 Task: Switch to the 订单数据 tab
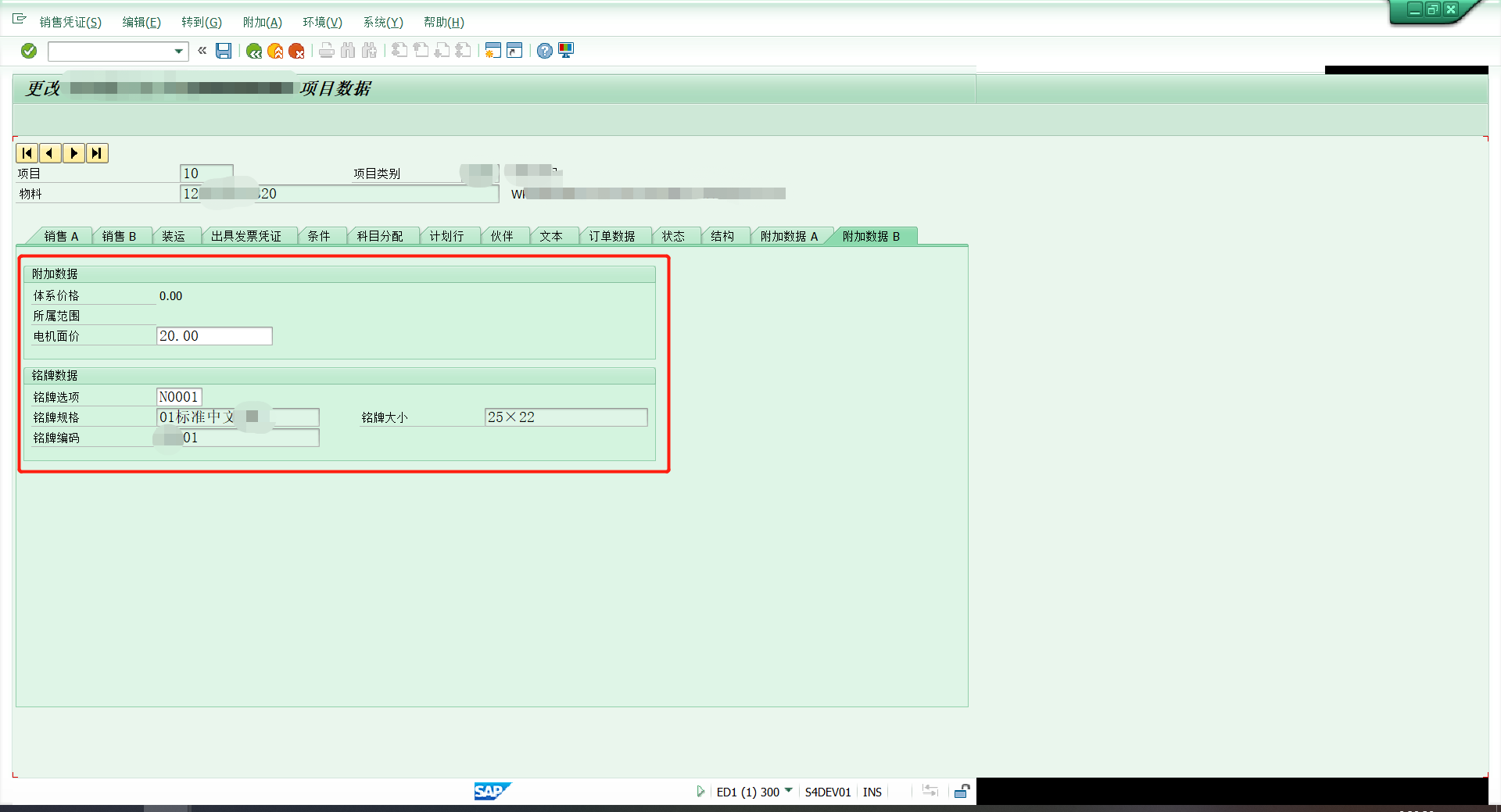612,236
